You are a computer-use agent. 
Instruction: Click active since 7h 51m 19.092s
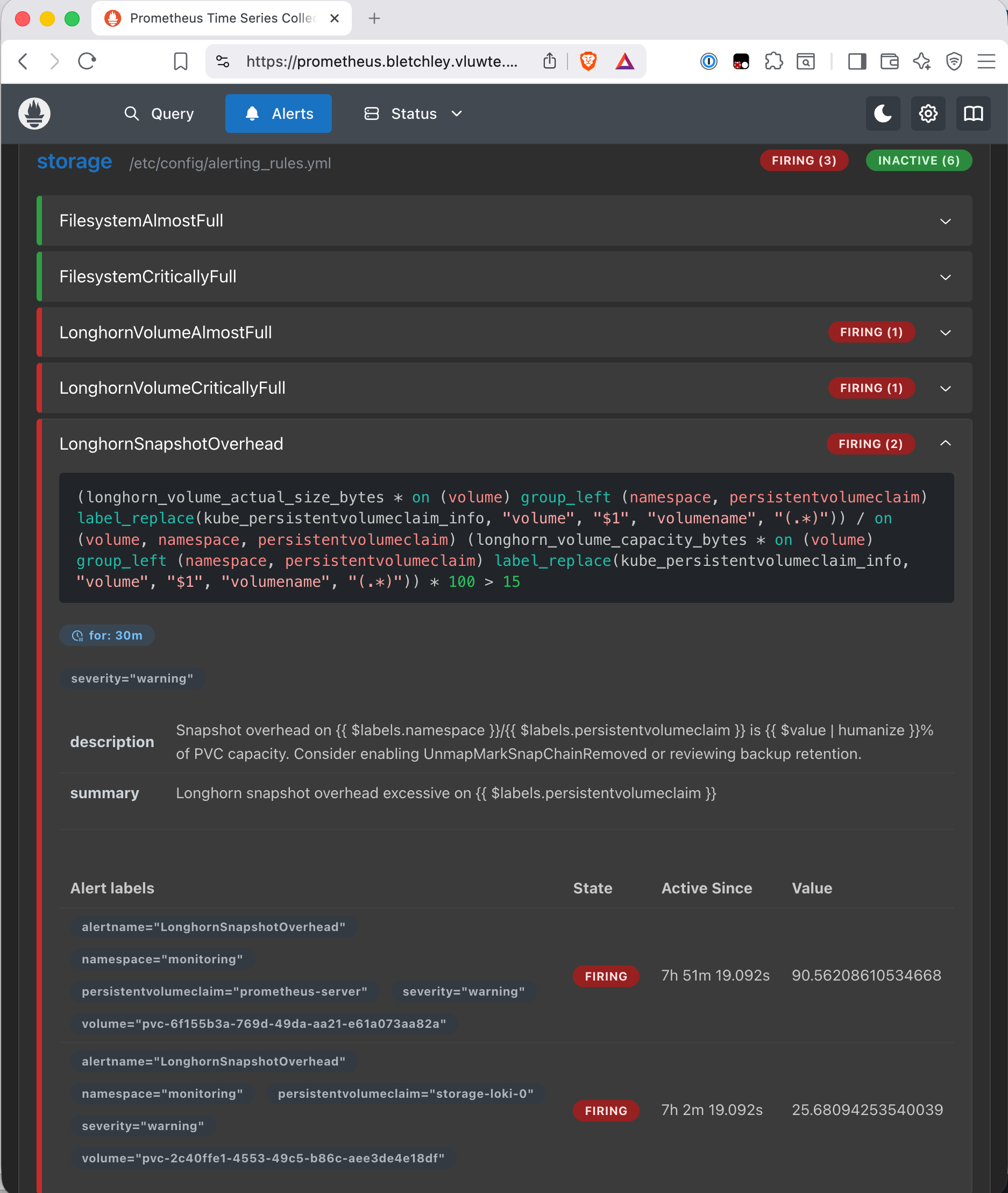[x=715, y=975]
